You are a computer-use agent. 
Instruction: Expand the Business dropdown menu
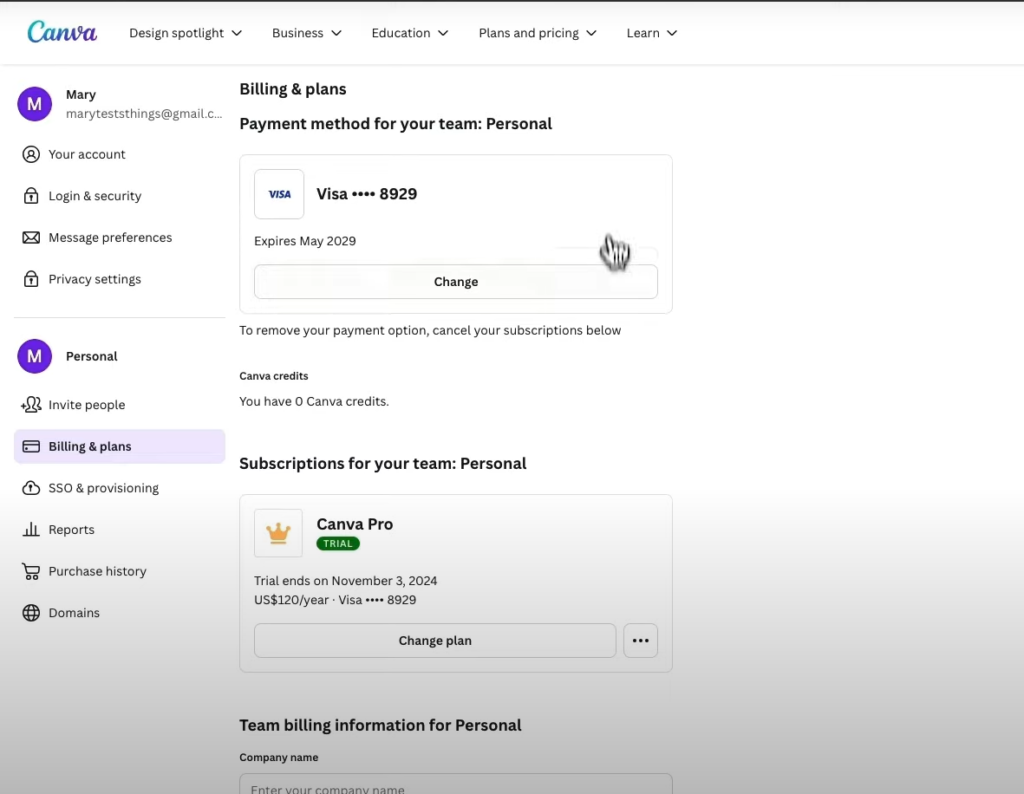coord(306,33)
